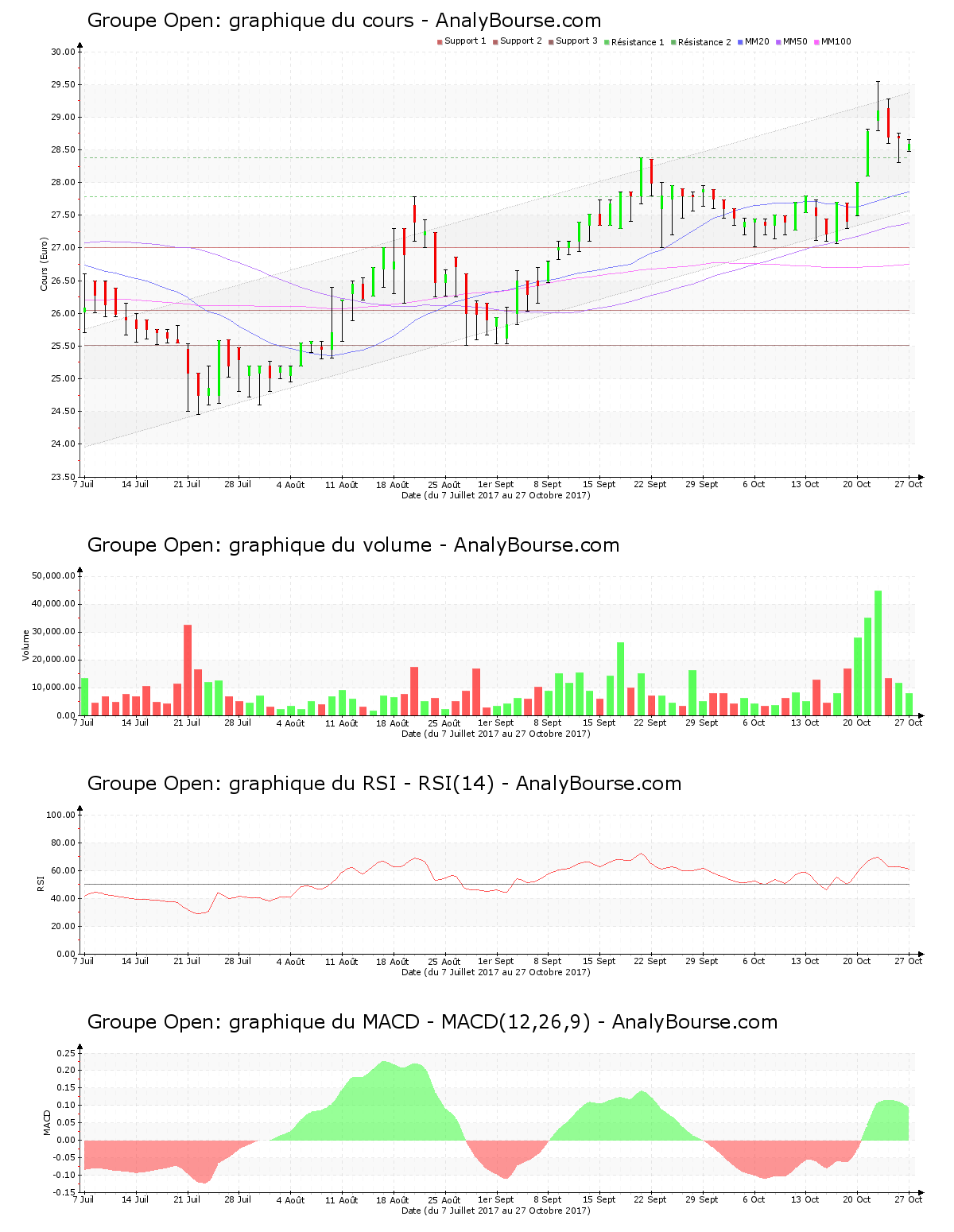Click the 28.50 value on the price axis
Viewport: 954px width, 1232px height.
coord(63,149)
